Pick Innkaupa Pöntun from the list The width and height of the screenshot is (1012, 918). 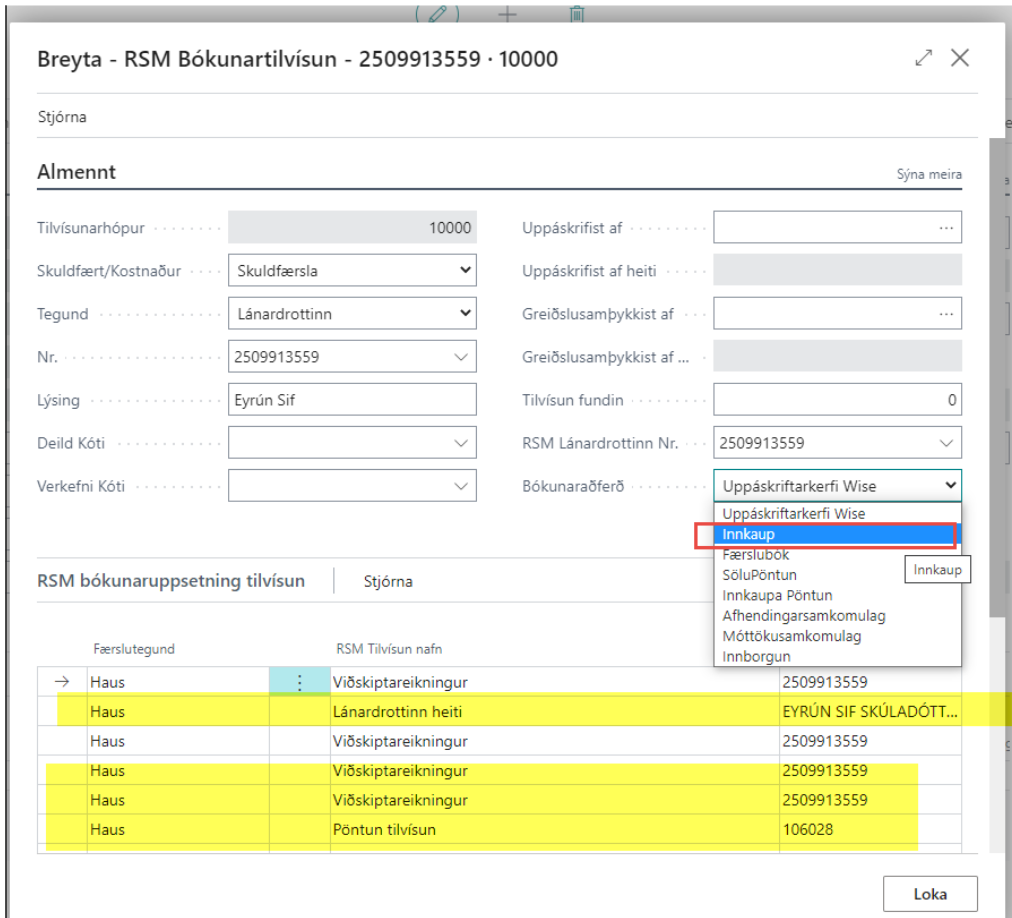(777, 595)
